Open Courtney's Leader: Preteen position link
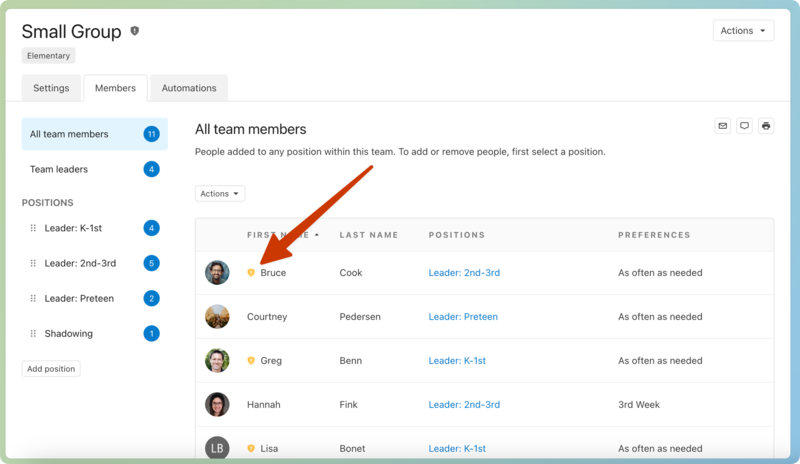 [x=463, y=317]
